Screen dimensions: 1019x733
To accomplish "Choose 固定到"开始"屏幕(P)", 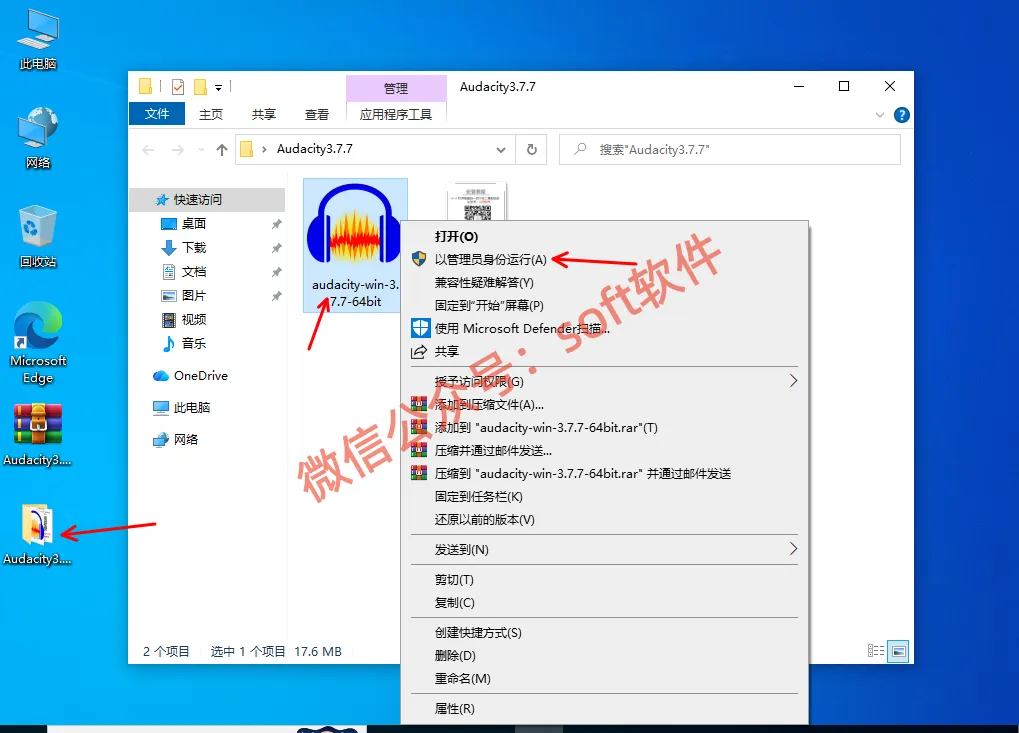I will pos(604,305).
